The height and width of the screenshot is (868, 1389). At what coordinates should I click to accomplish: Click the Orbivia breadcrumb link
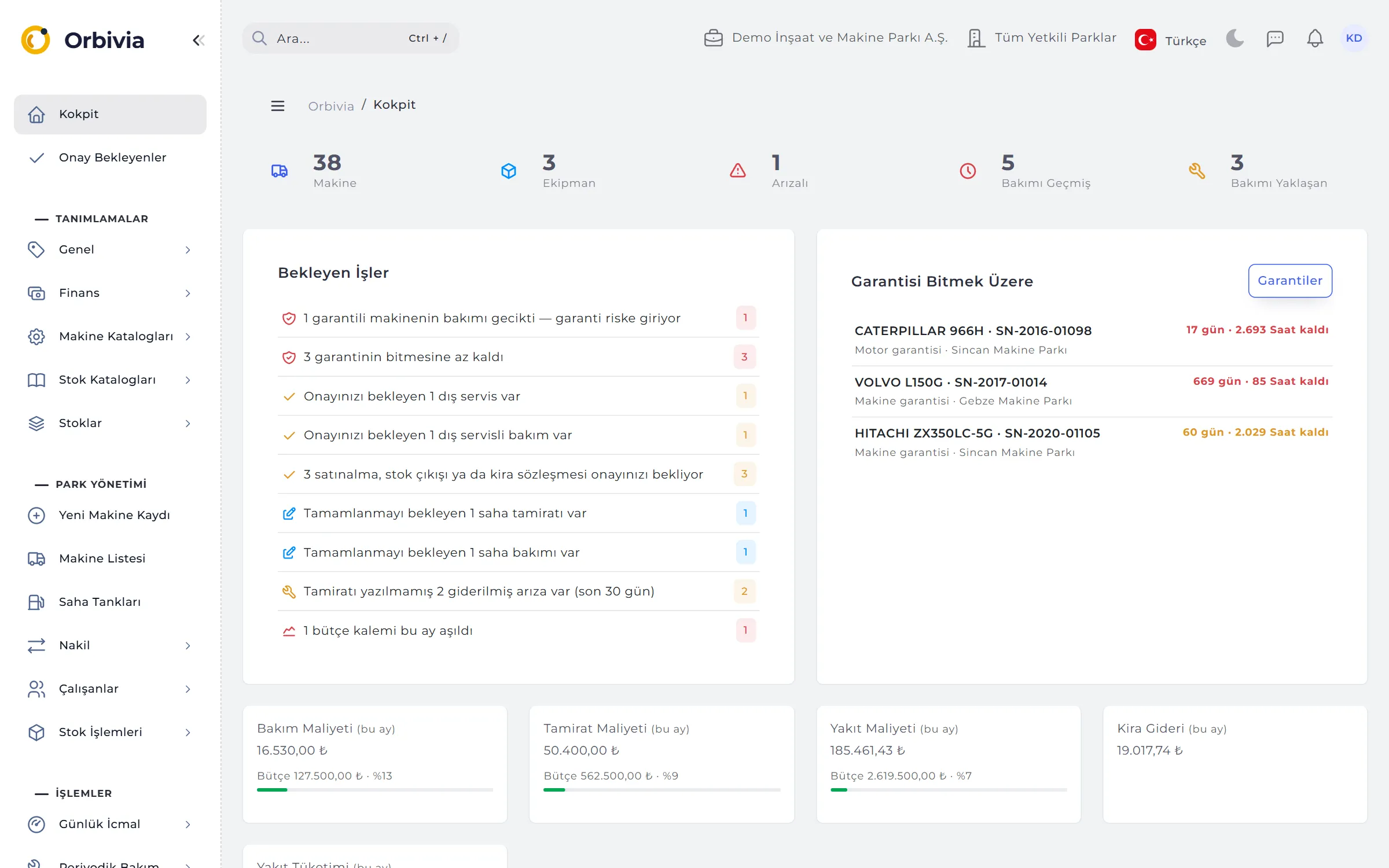coord(330,106)
